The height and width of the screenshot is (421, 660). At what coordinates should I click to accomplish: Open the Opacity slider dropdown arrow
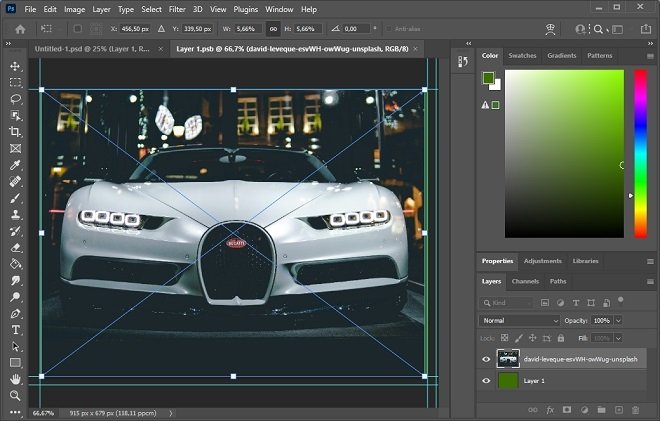coord(618,321)
